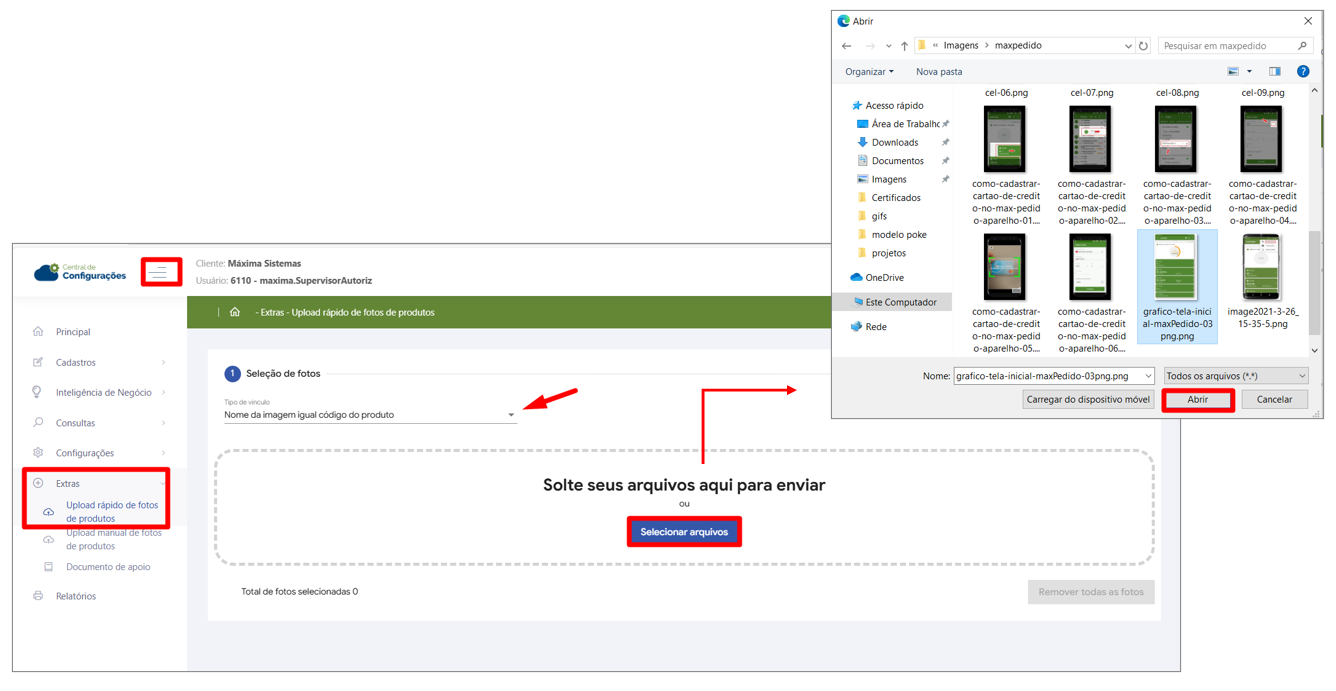This screenshot has height=691, width=1336.
Task: Expand the Consultas sidebar menu
Action: click(75, 423)
